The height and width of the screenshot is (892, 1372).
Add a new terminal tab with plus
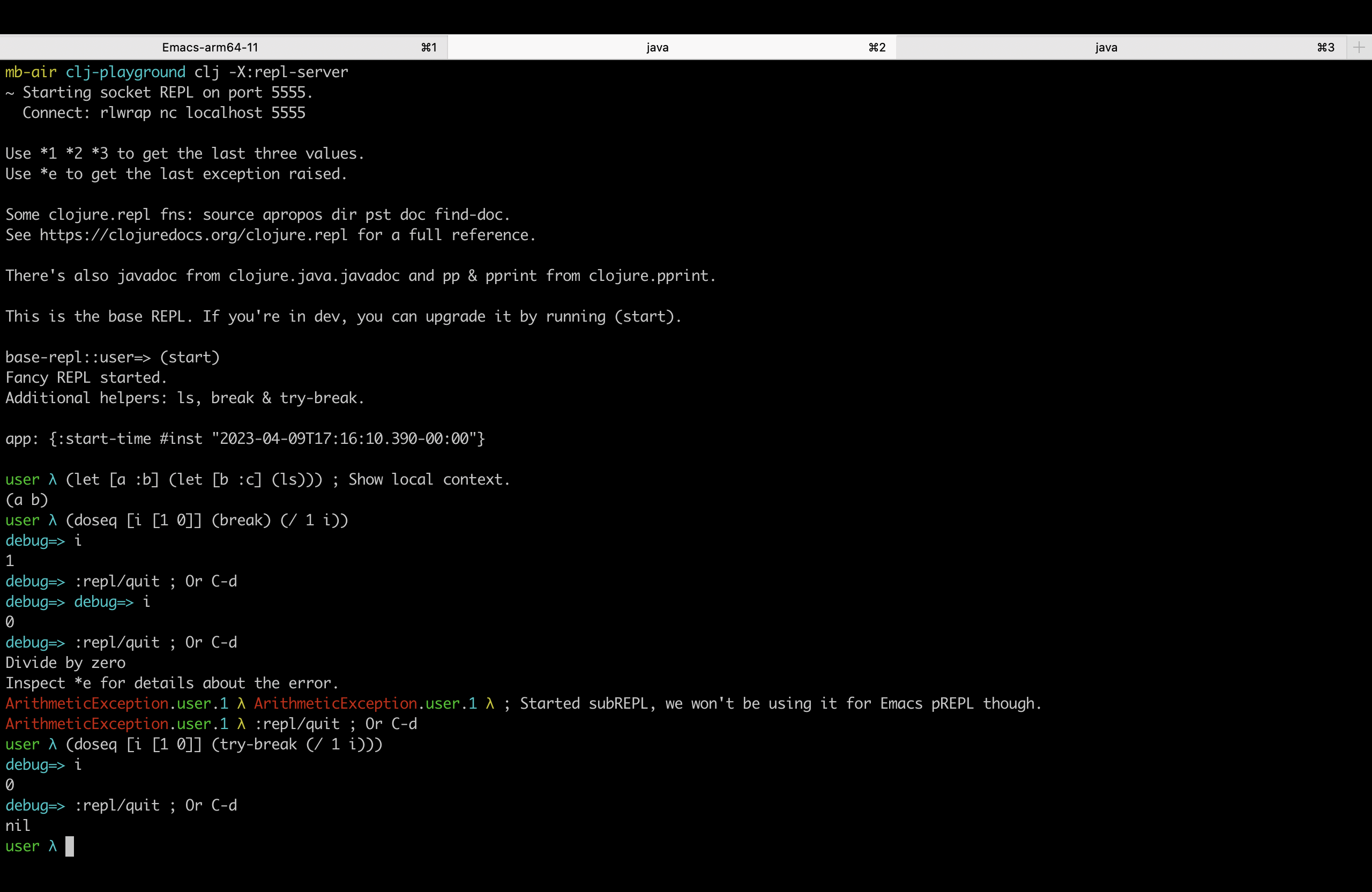[1359, 47]
